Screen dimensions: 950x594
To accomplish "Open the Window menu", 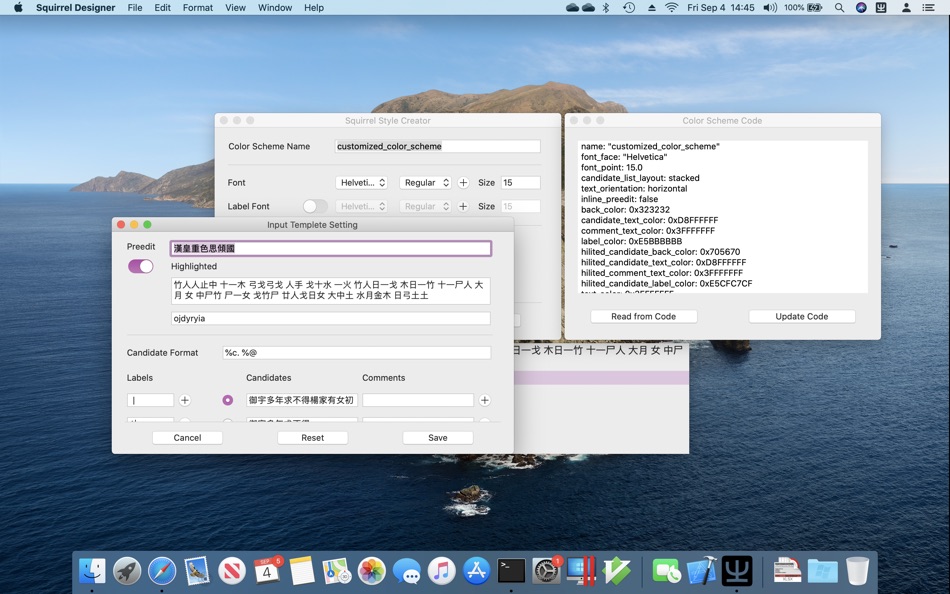I will tap(274, 7).
